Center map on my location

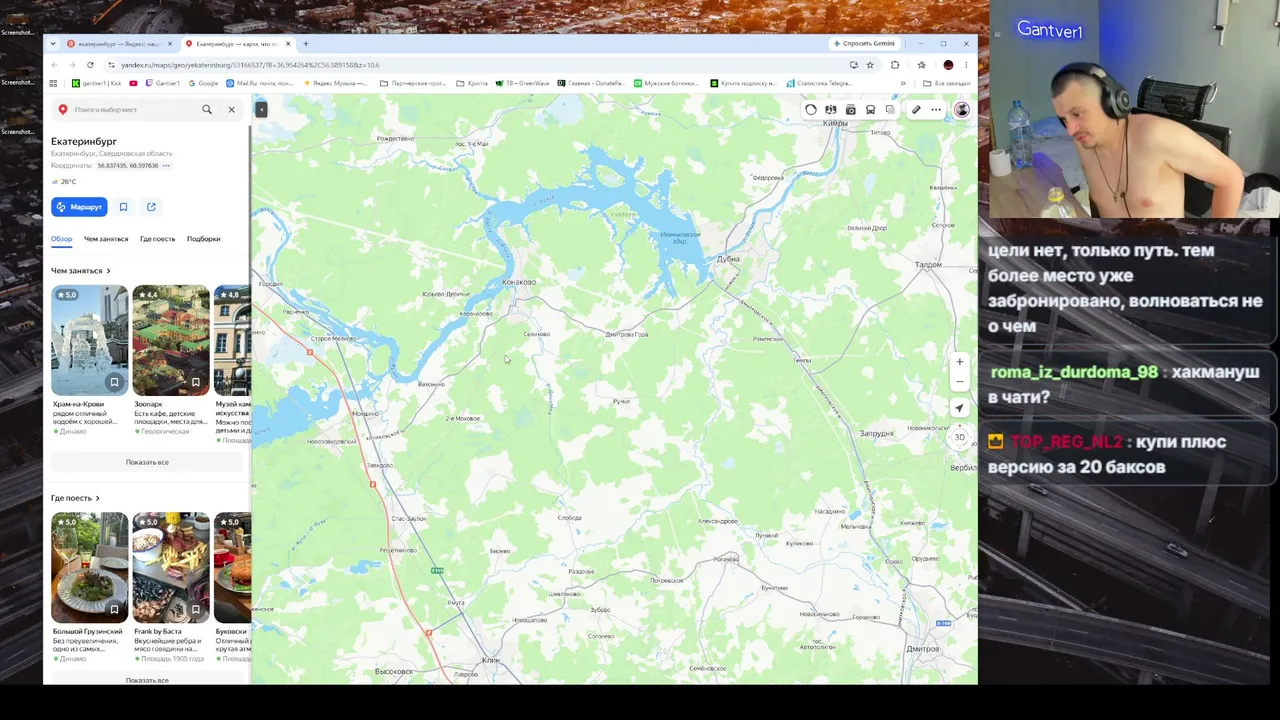[x=960, y=408]
